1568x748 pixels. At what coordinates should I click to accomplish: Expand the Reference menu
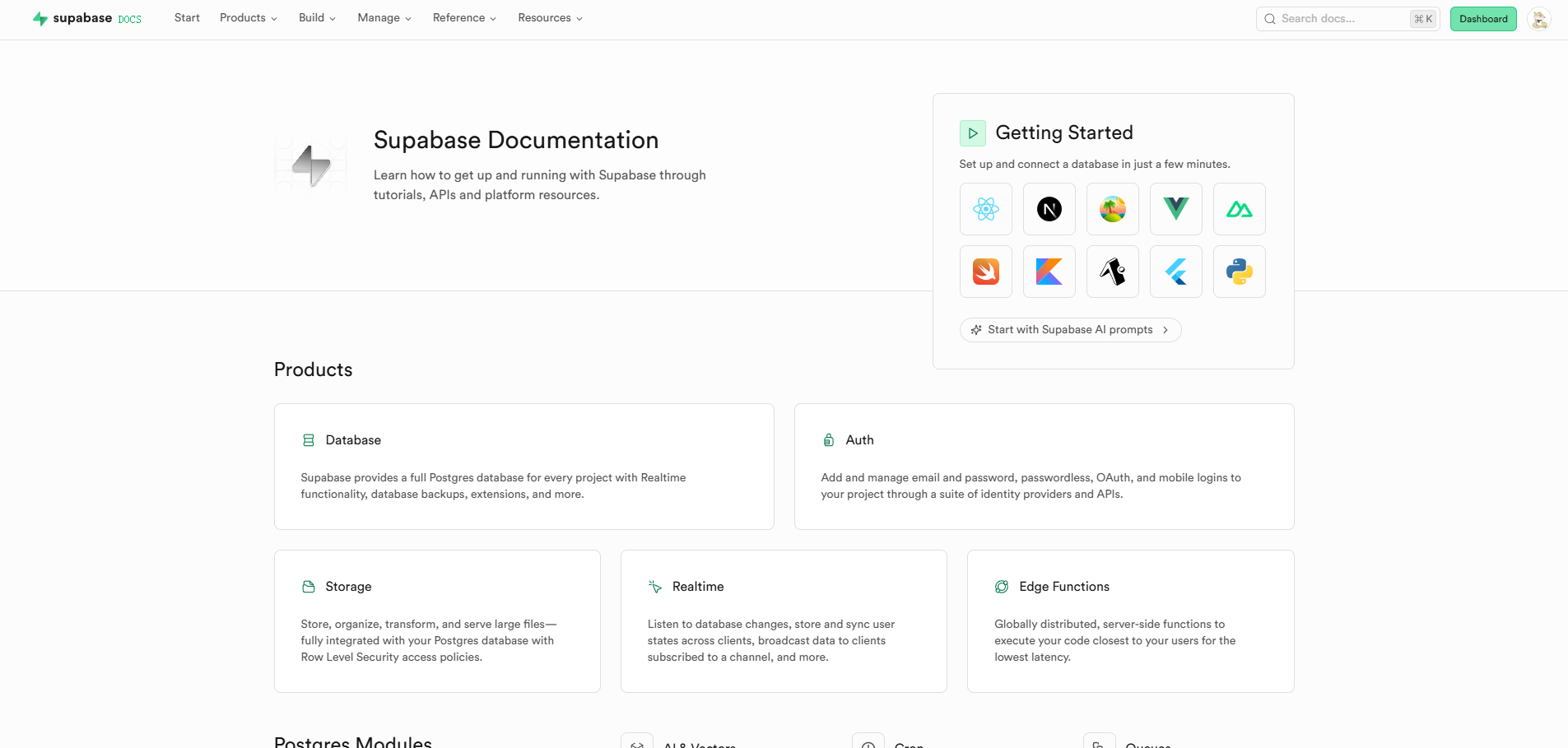[464, 18]
